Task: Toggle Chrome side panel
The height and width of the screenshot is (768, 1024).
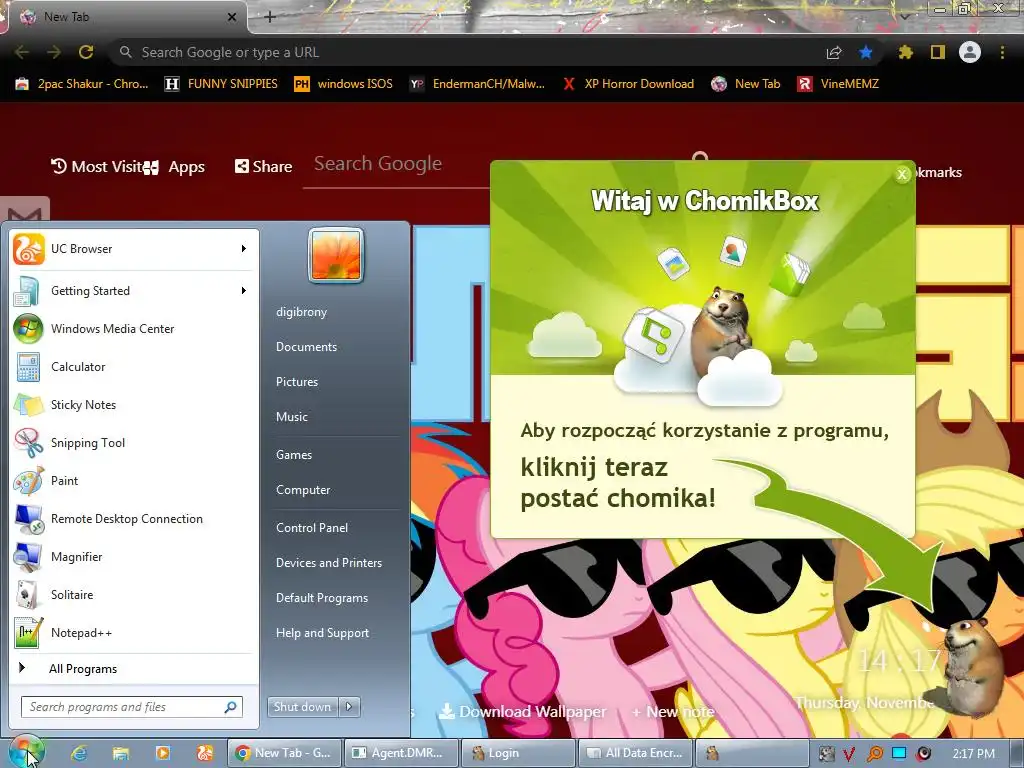Action: [938, 52]
